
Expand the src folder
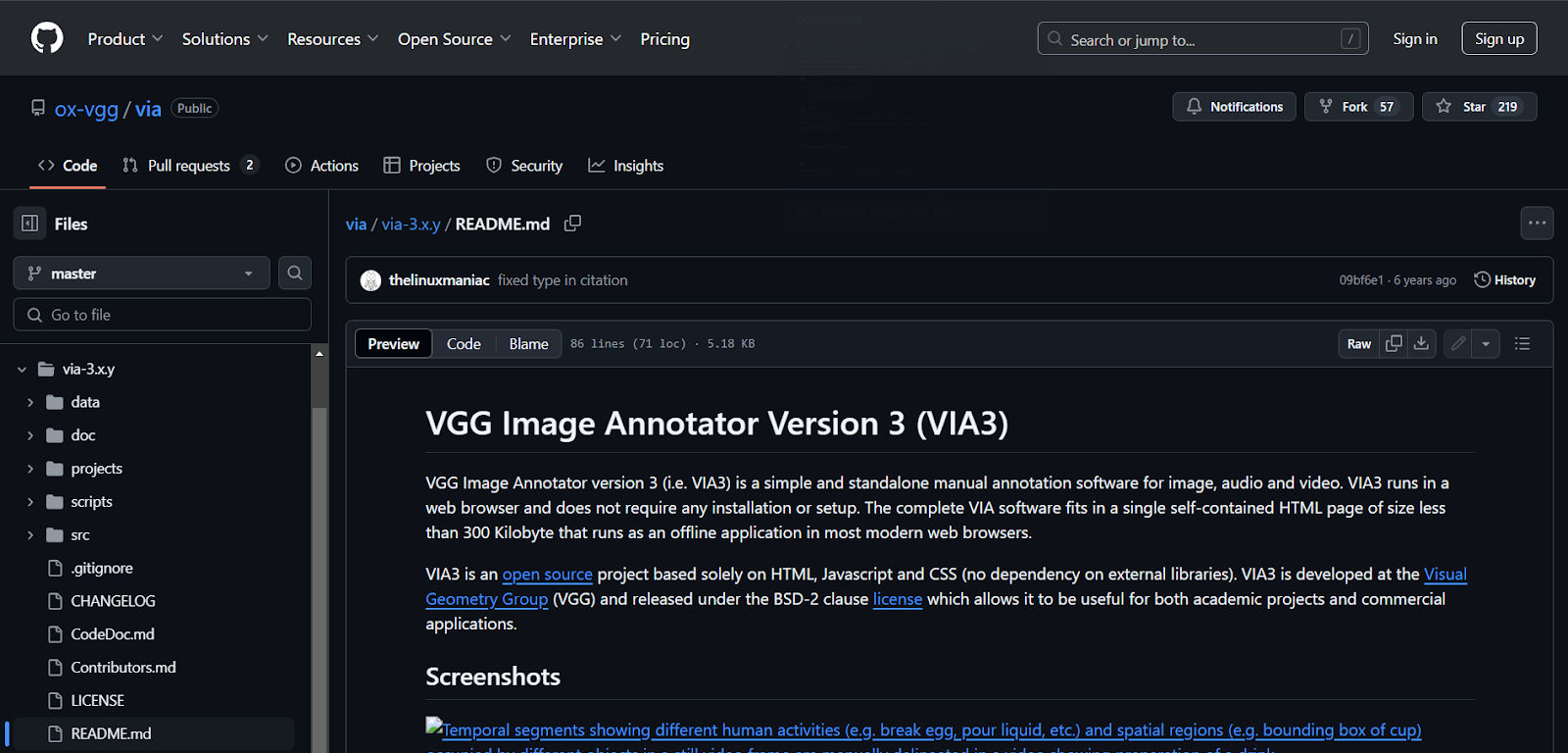tap(30, 535)
